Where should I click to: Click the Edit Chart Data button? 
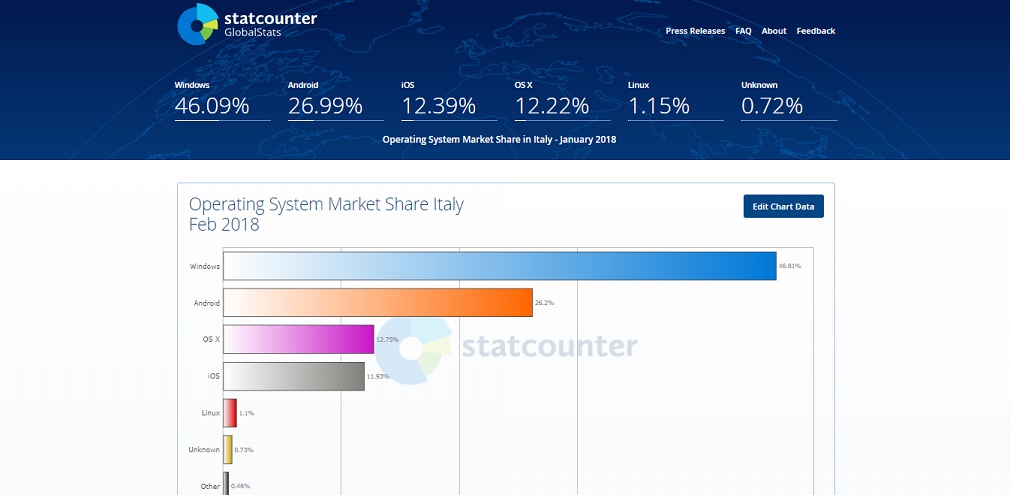pos(783,206)
